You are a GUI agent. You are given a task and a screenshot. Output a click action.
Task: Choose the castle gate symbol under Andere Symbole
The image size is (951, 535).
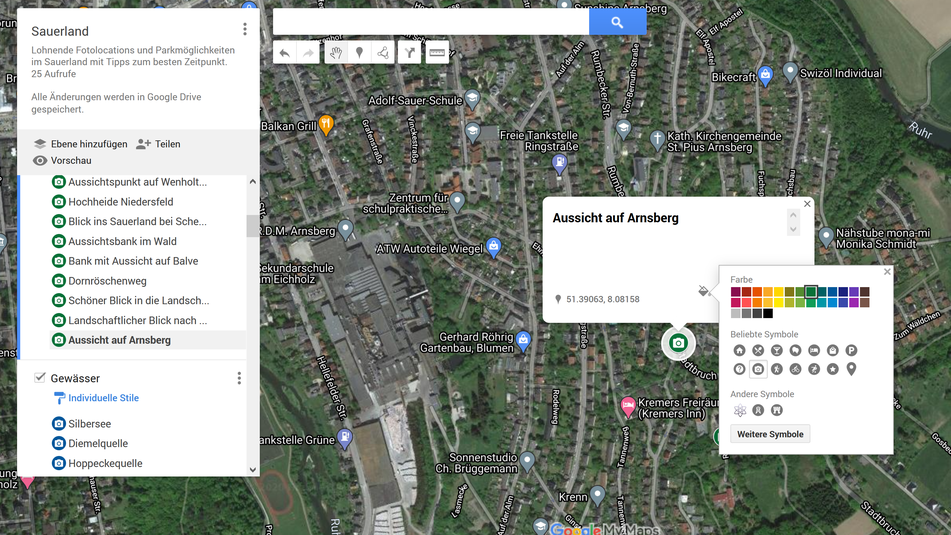pyautogui.click(x=777, y=411)
